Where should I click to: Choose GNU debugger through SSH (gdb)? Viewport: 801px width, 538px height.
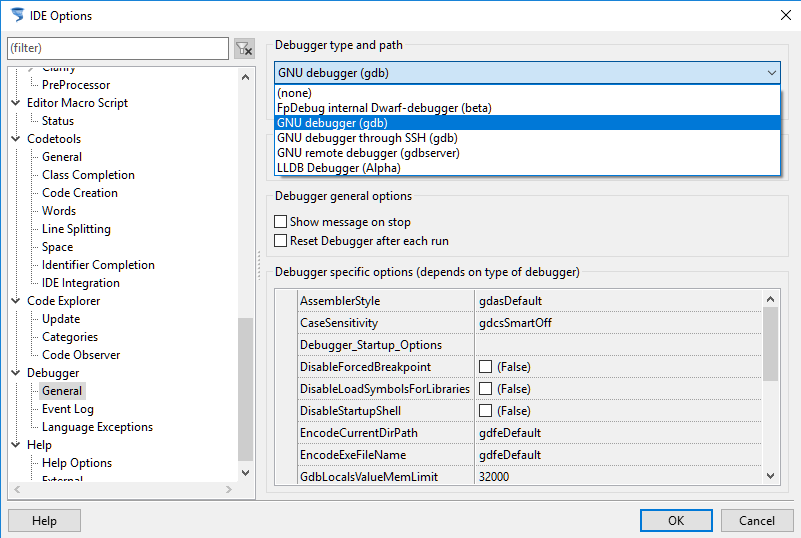pos(527,138)
